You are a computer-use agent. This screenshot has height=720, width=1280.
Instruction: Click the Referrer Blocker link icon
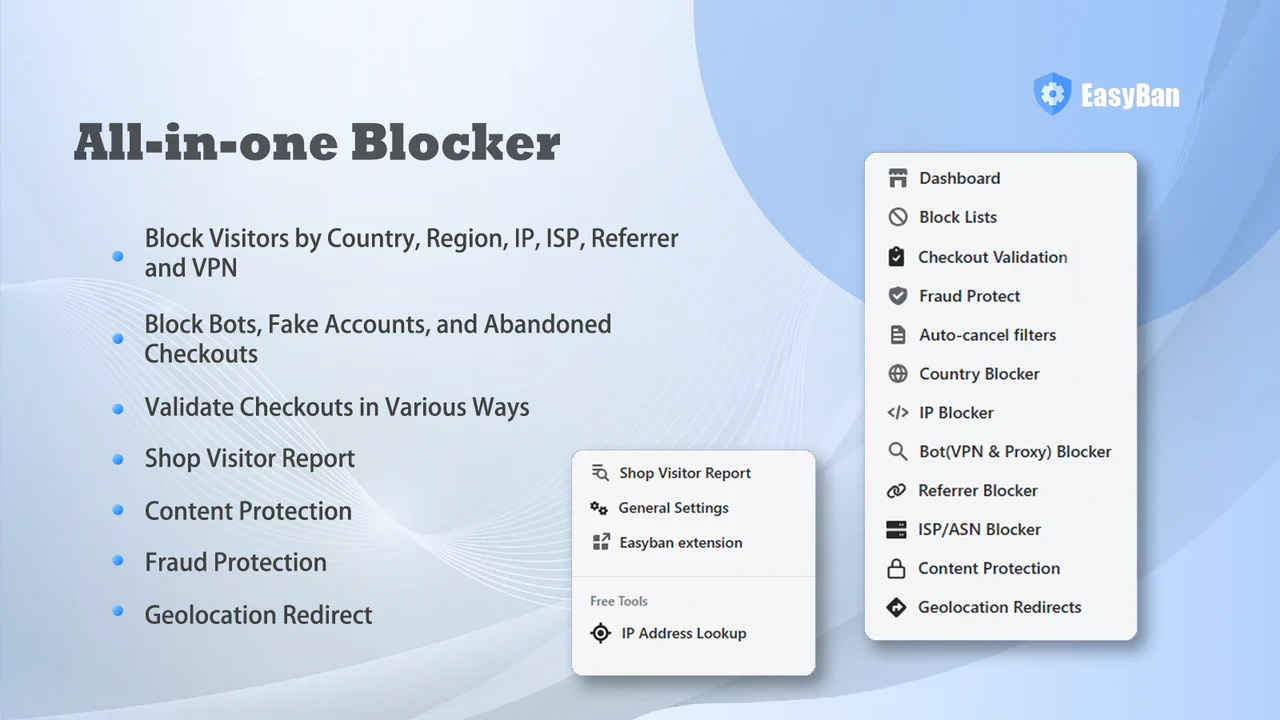pyautogui.click(x=897, y=490)
